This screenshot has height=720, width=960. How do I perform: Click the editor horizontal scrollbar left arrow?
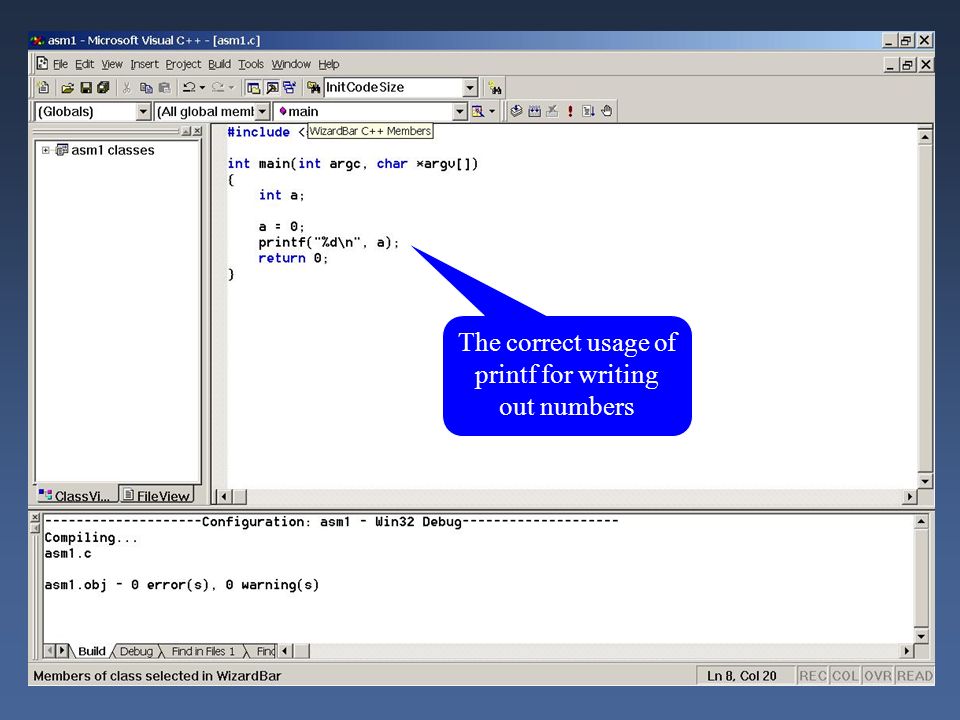point(224,497)
